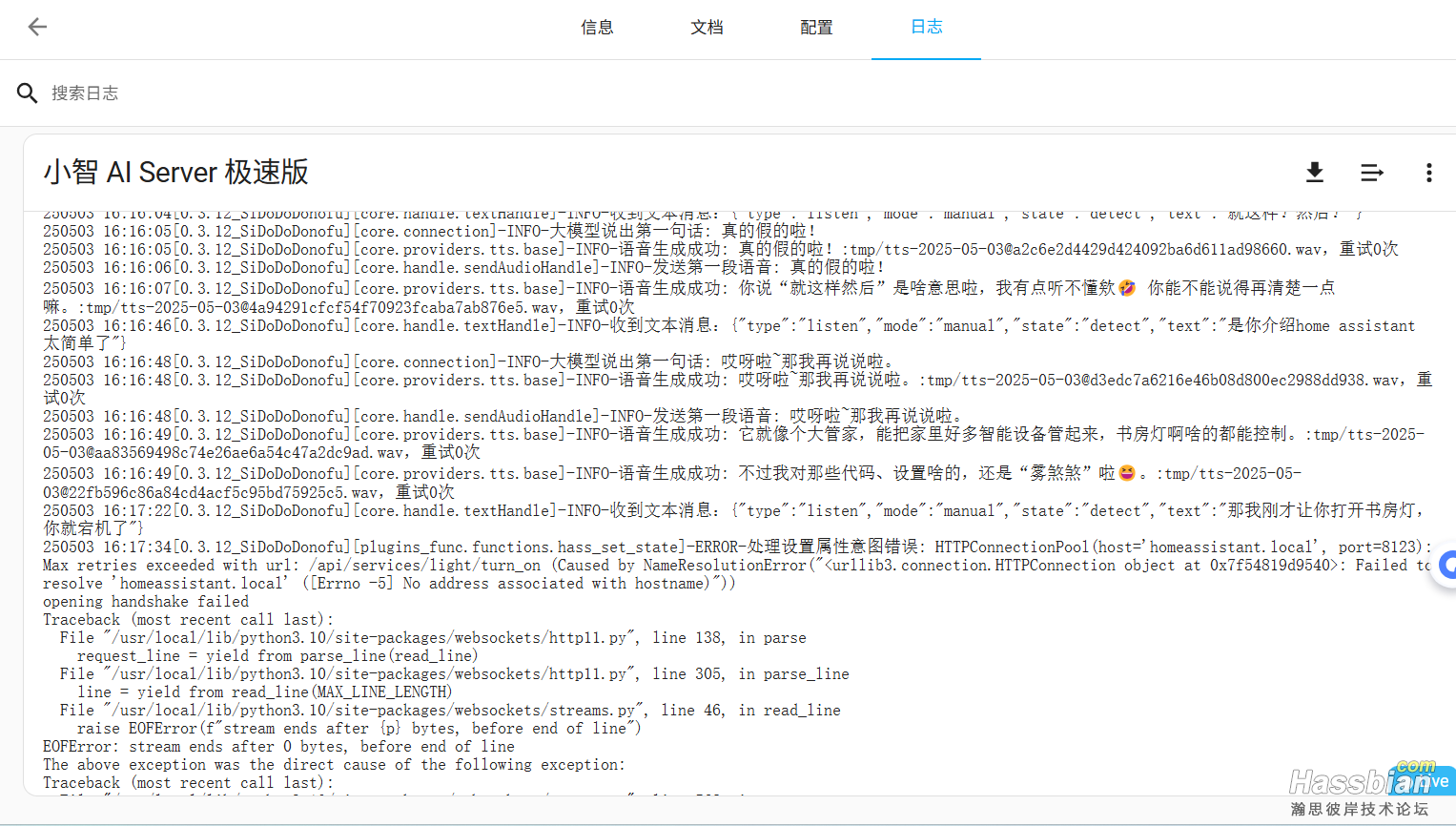The width and height of the screenshot is (1456, 826).
Task: Switch to the 文档 tab
Action: click(707, 28)
